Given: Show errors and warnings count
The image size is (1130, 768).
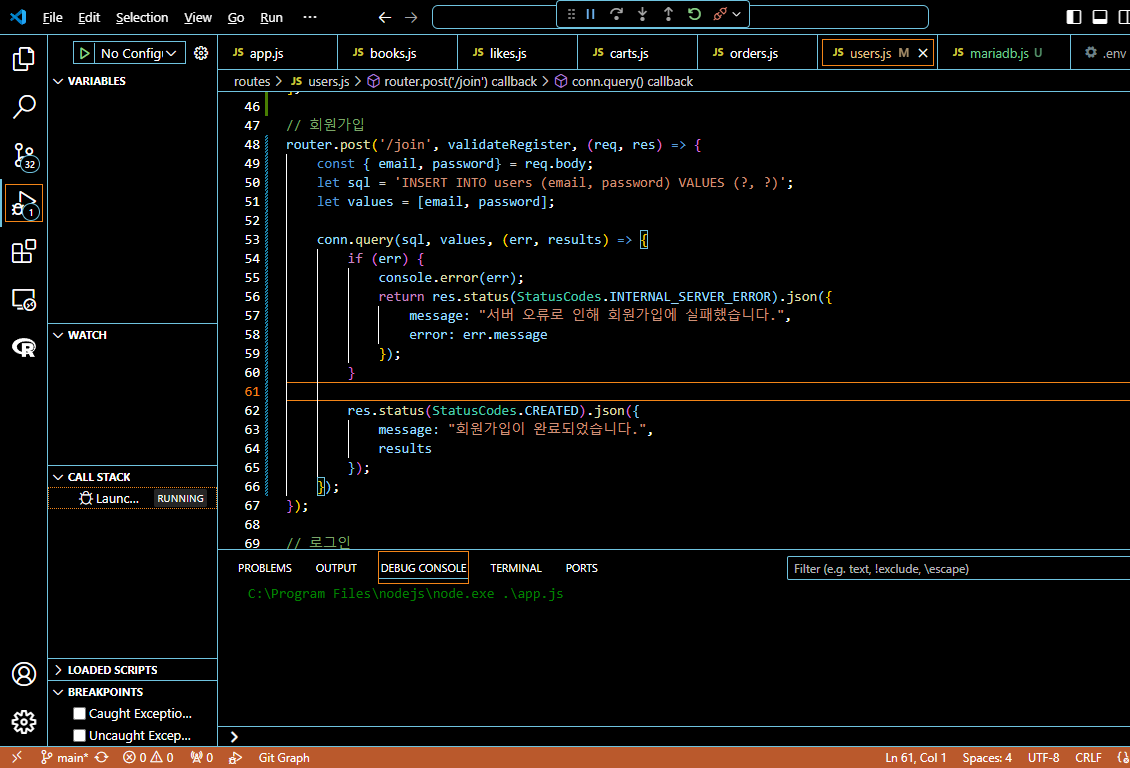Looking at the screenshot, I should [x=148, y=758].
